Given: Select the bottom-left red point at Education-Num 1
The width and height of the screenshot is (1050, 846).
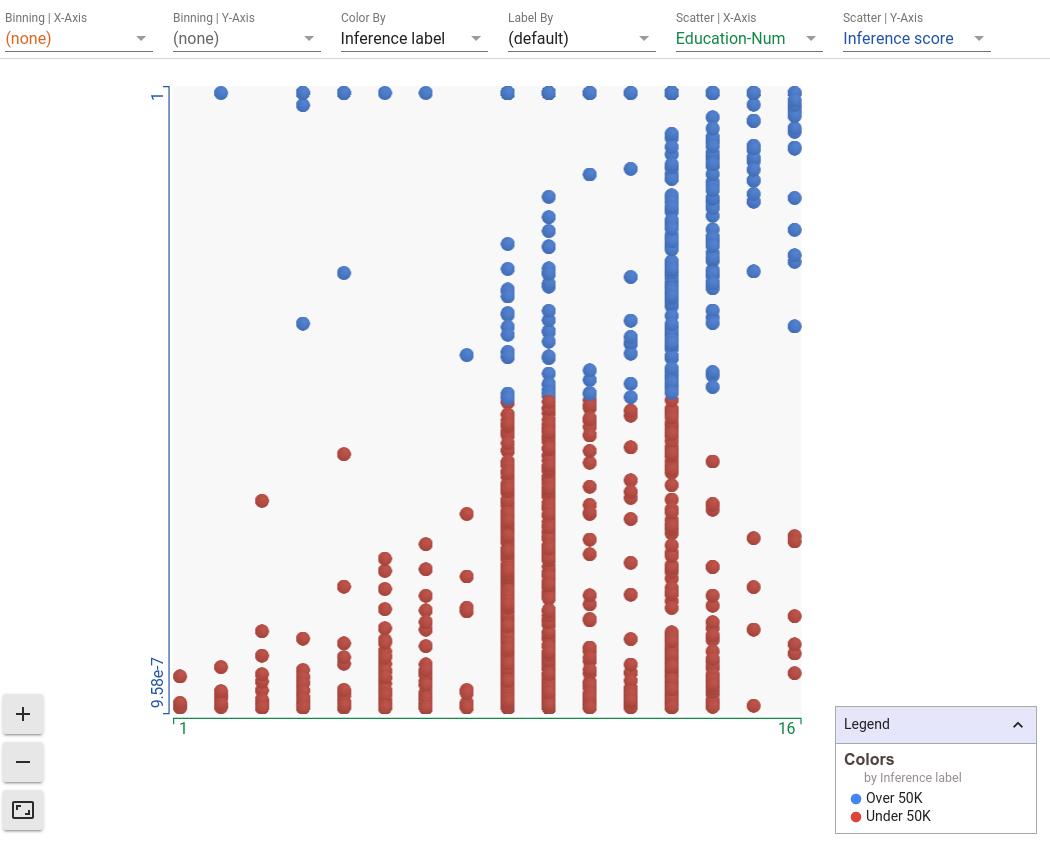Looking at the screenshot, I should click(x=179, y=705).
